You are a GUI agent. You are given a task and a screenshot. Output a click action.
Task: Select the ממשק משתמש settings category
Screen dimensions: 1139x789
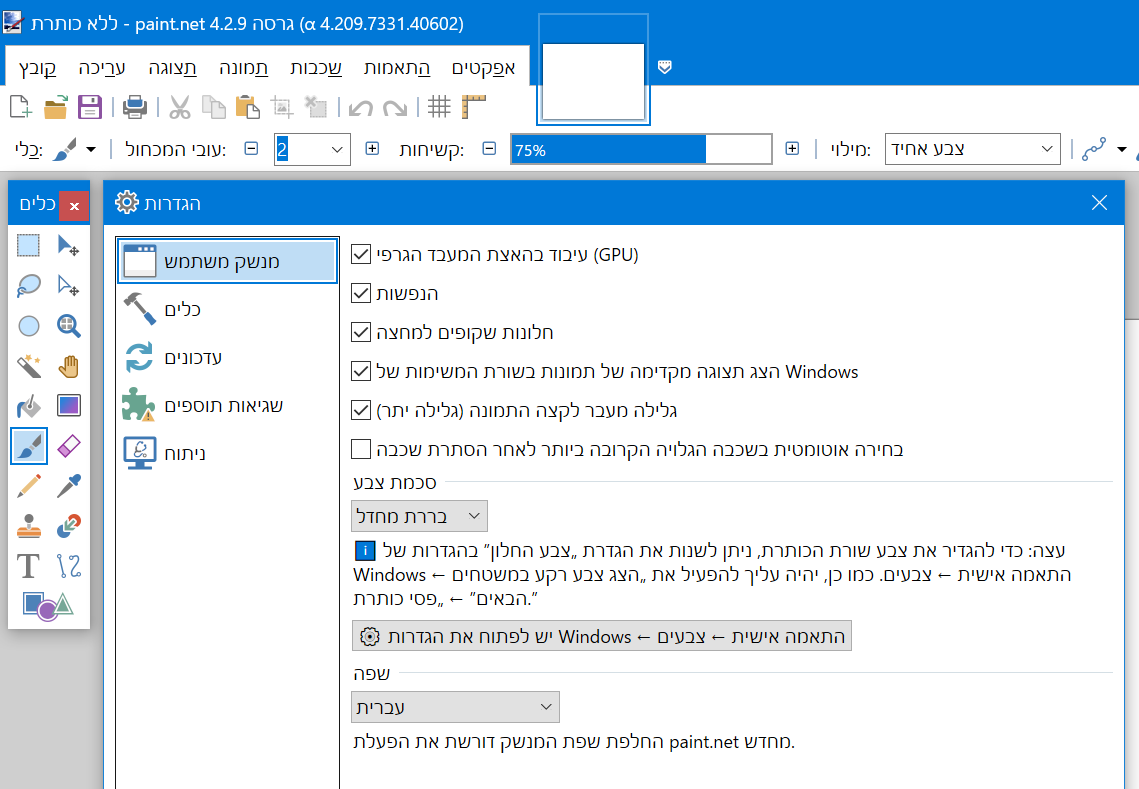coord(227,261)
